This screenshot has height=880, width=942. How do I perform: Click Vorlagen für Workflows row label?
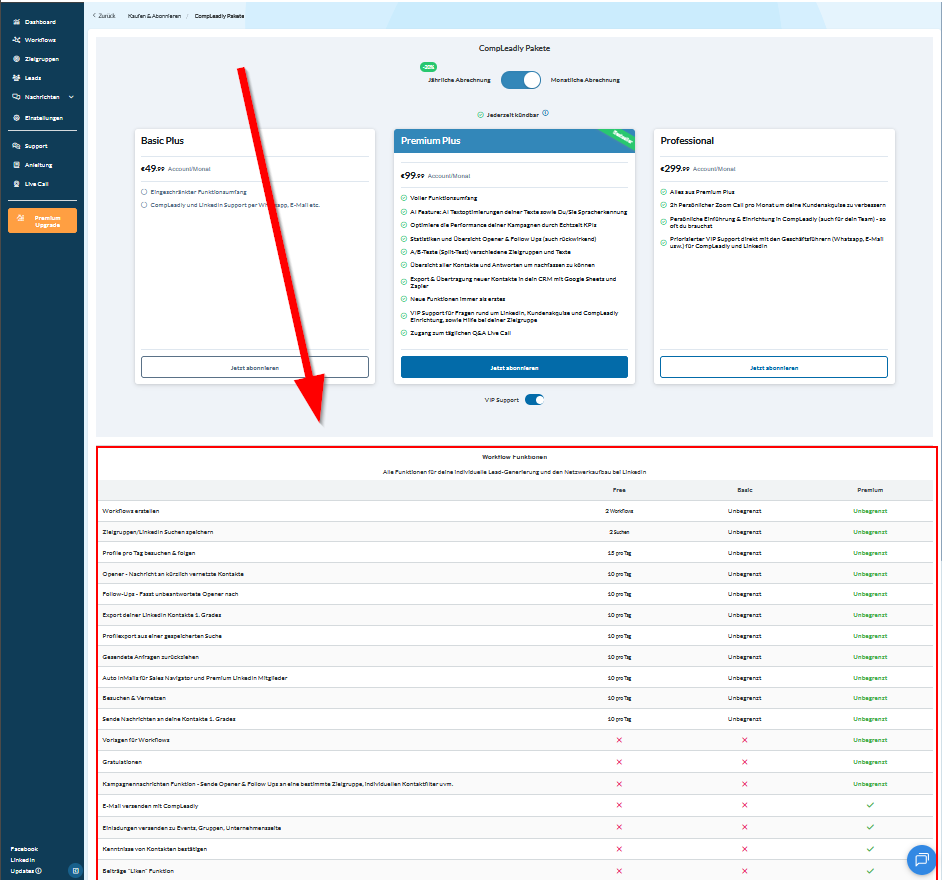(136, 740)
